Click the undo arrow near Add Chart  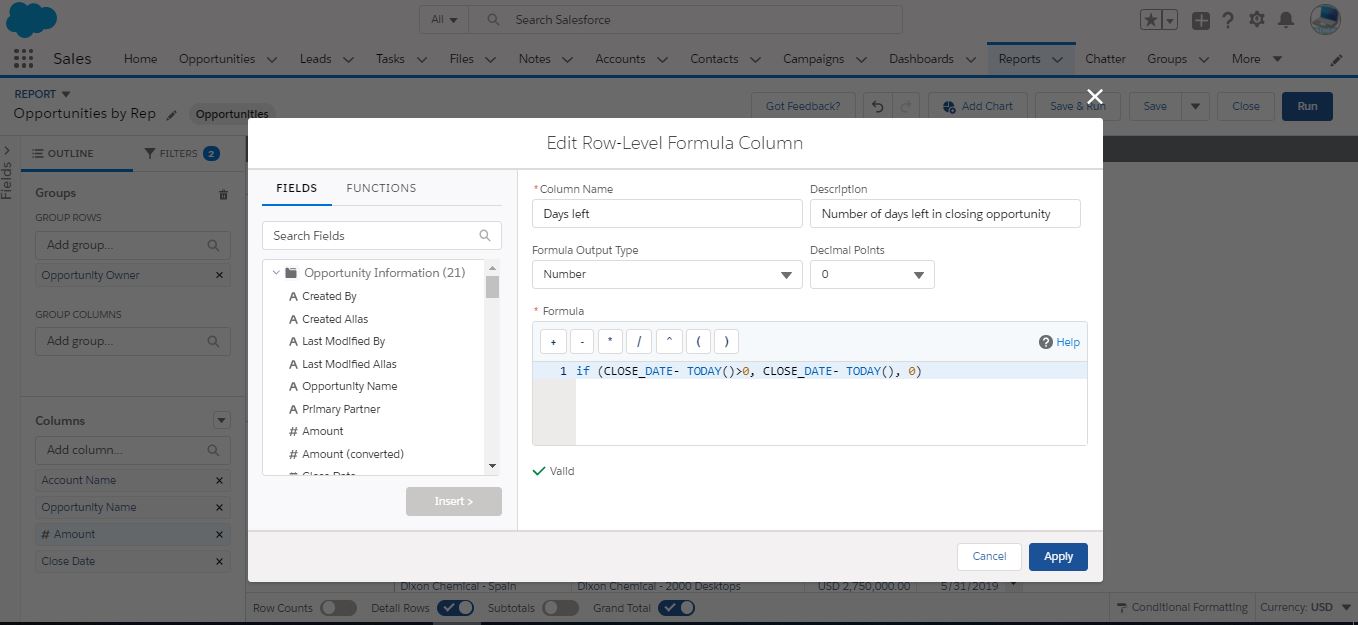(876, 105)
